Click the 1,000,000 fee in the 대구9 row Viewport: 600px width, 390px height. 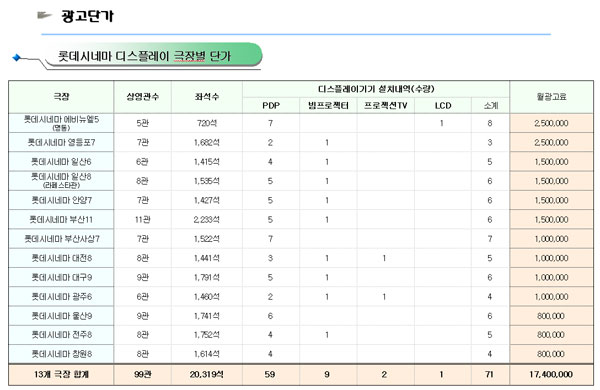click(551, 277)
